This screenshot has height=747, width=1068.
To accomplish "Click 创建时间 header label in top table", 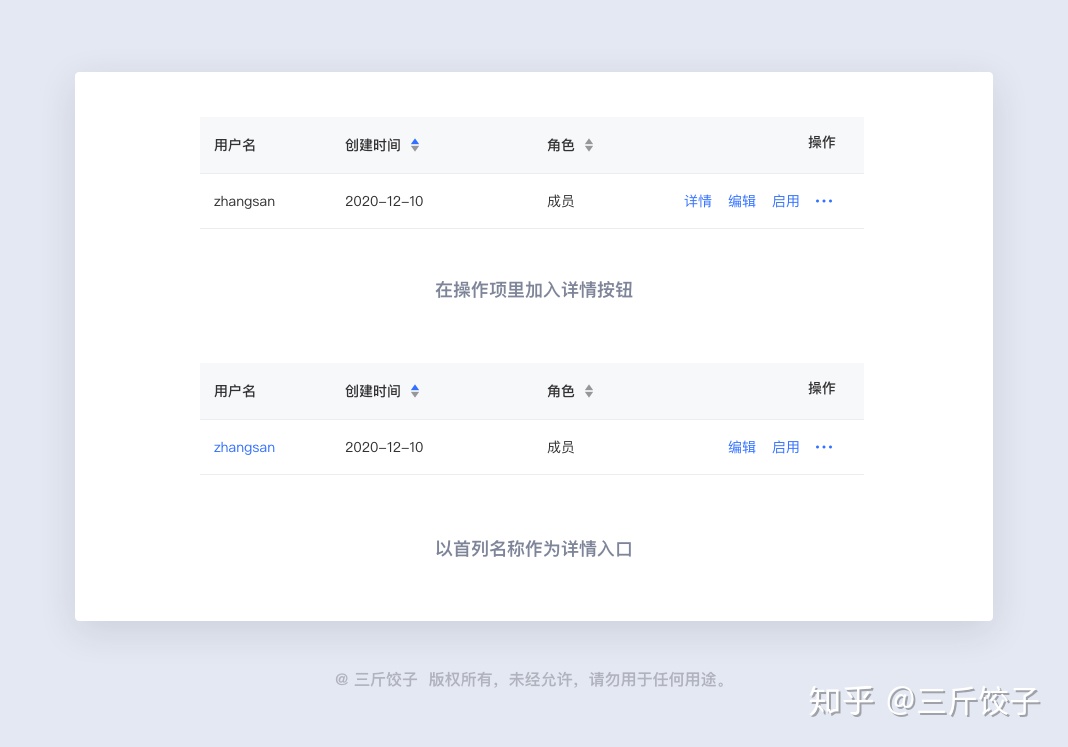I will pos(373,145).
